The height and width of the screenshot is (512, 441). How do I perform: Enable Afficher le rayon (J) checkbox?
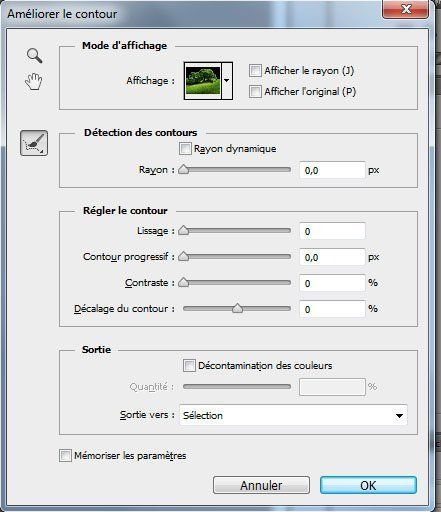[255, 71]
